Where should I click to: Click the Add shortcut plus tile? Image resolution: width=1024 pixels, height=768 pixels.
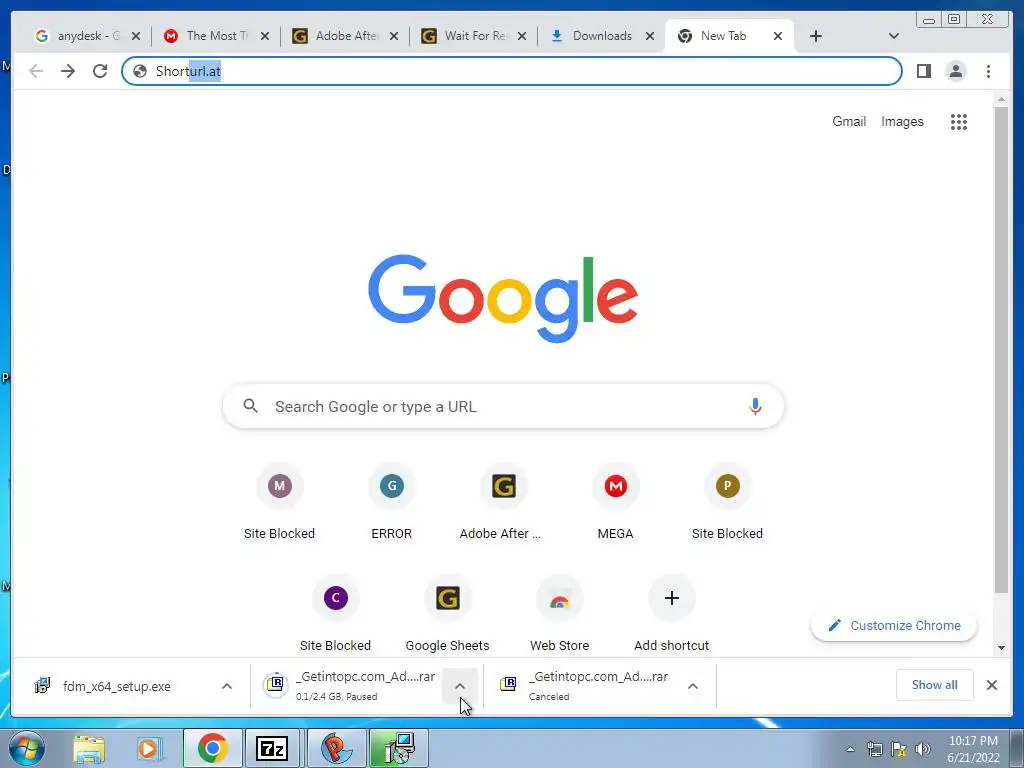[x=671, y=615]
